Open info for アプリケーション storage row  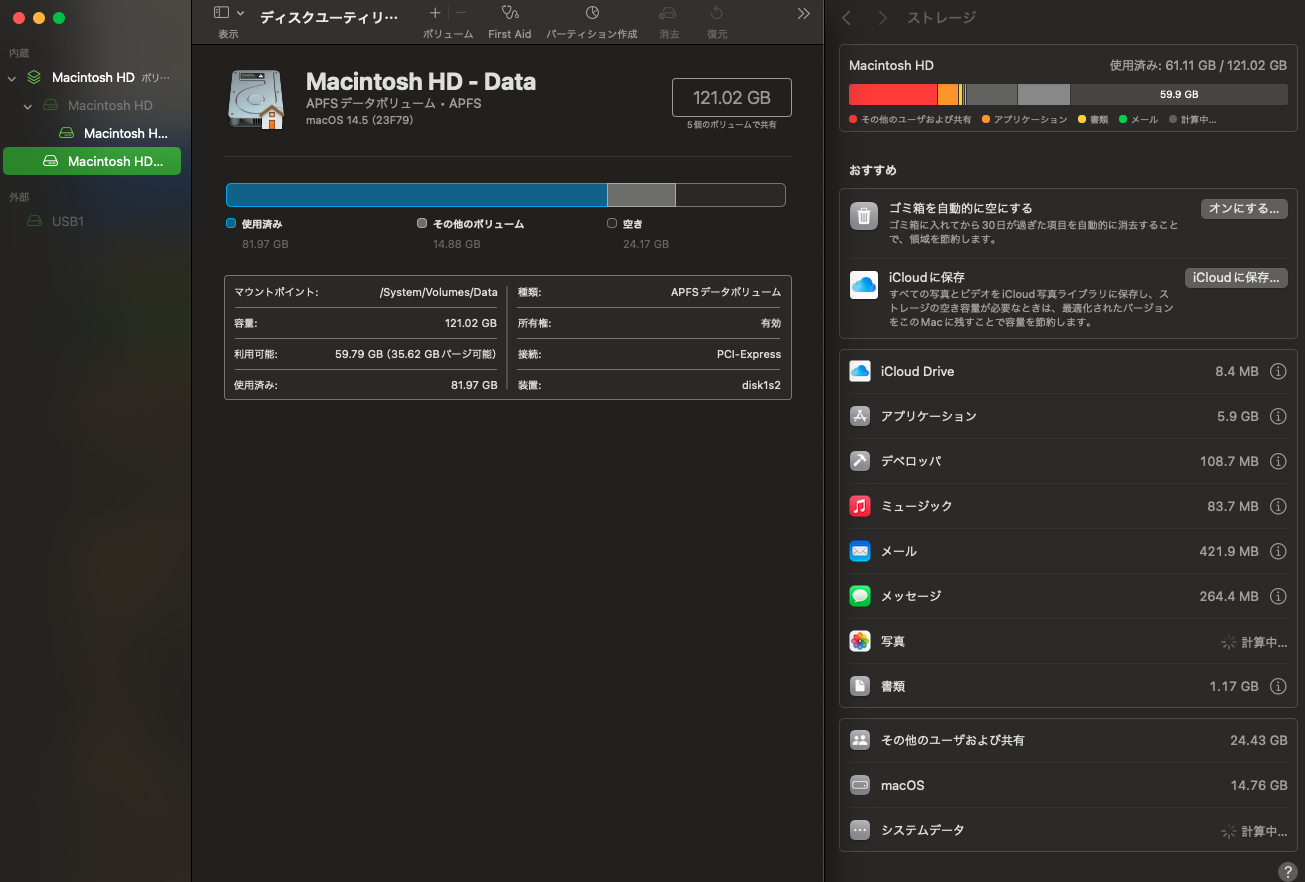pos(1277,417)
